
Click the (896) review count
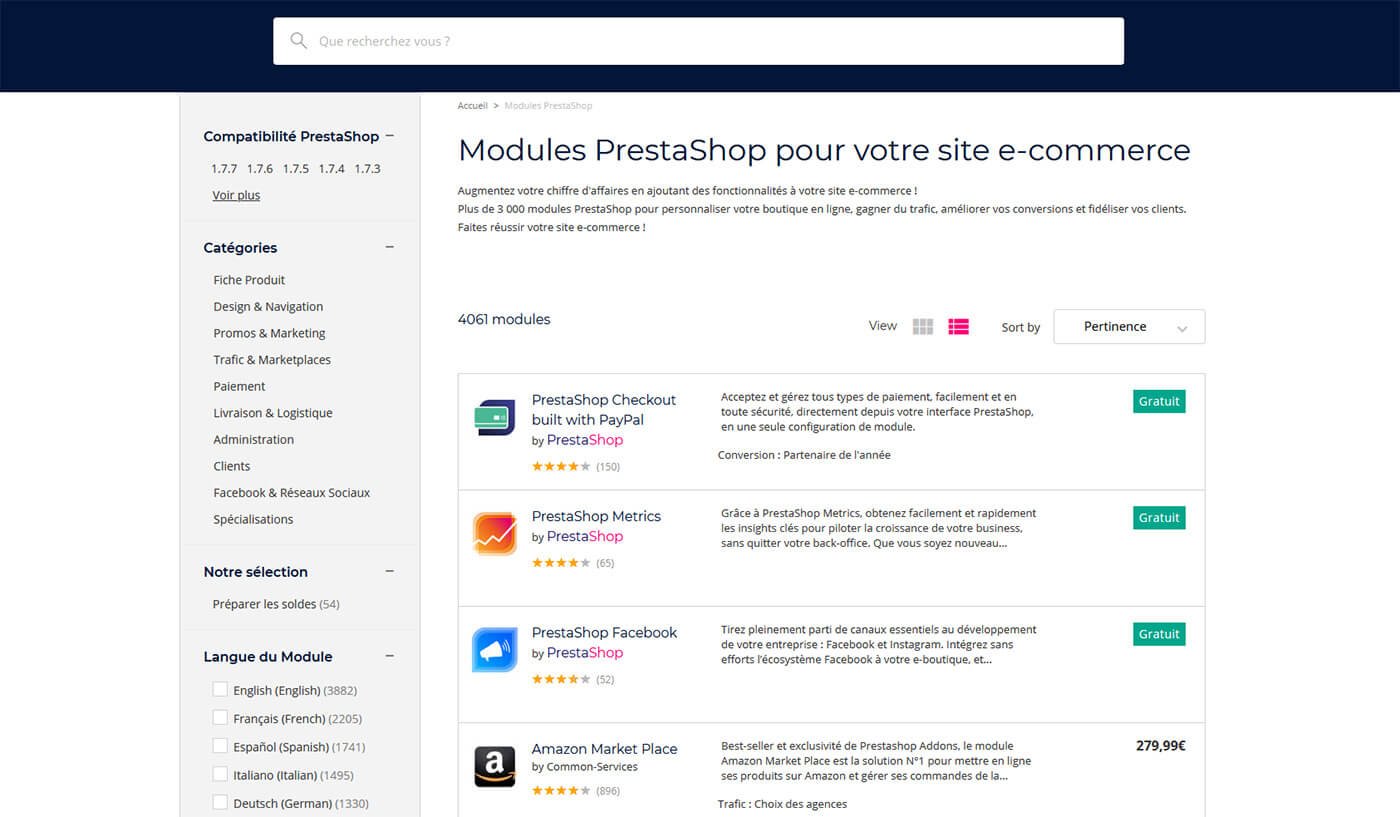(x=607, y=791)
